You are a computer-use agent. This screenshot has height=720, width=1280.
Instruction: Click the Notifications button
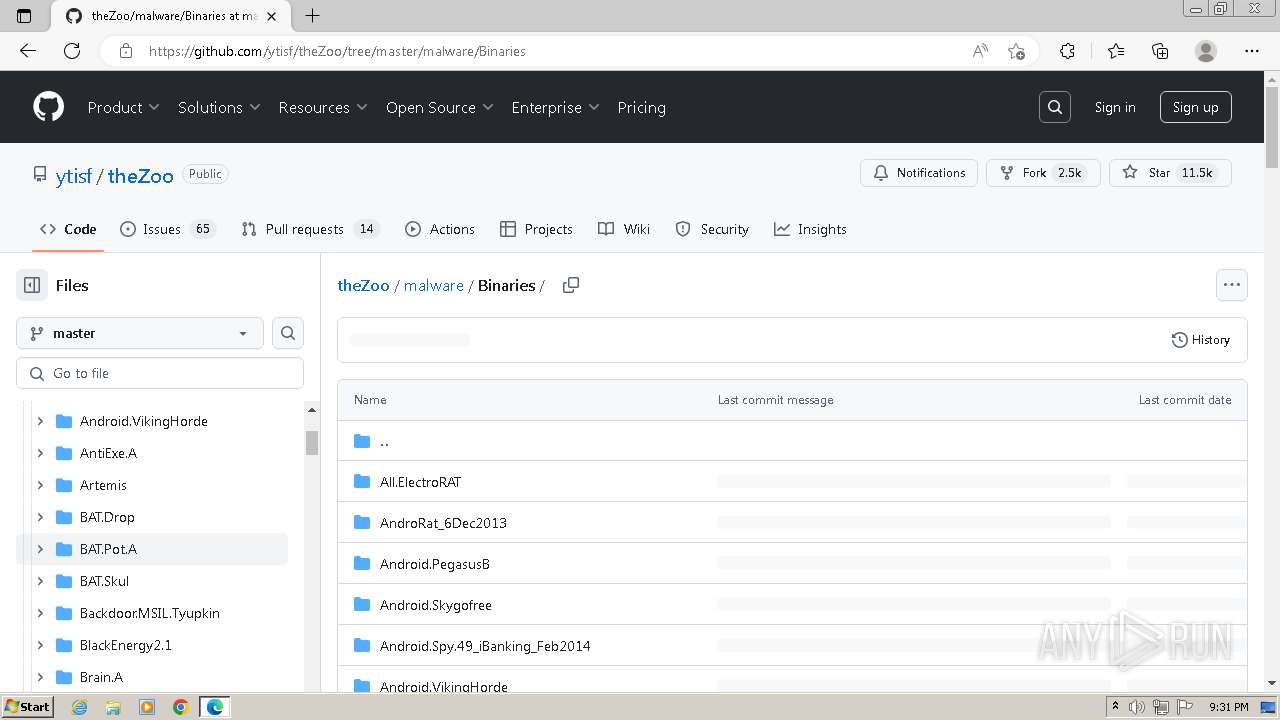coord(919,173)
